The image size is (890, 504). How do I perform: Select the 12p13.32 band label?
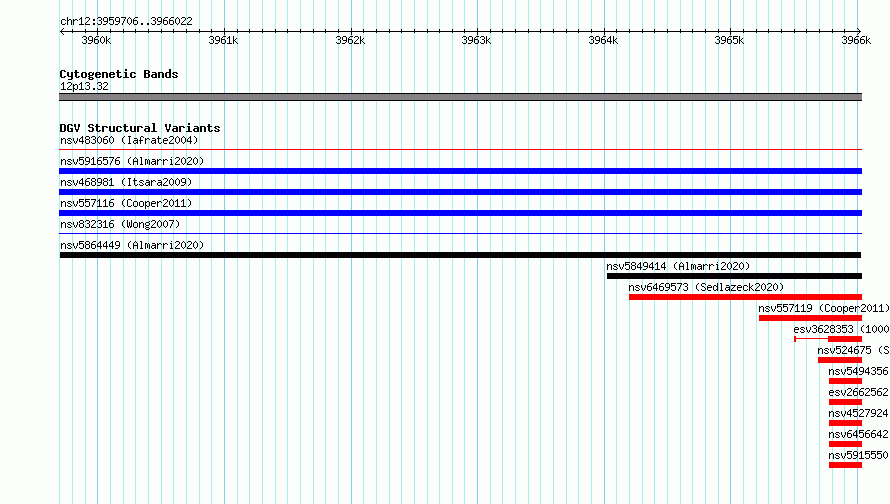[x=84, y=86]
